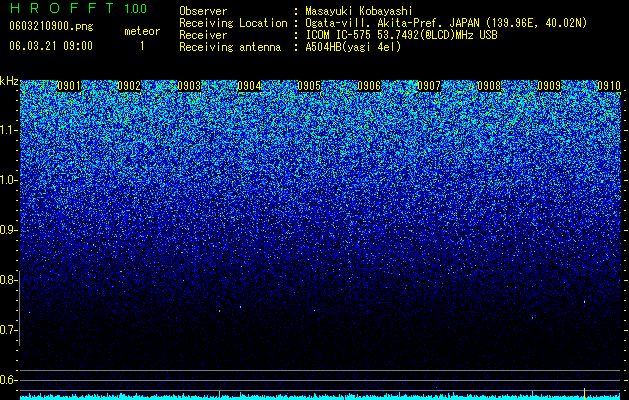Select the 0907 time label
This screenshot has width=629, height=400.
coord(429,86)
